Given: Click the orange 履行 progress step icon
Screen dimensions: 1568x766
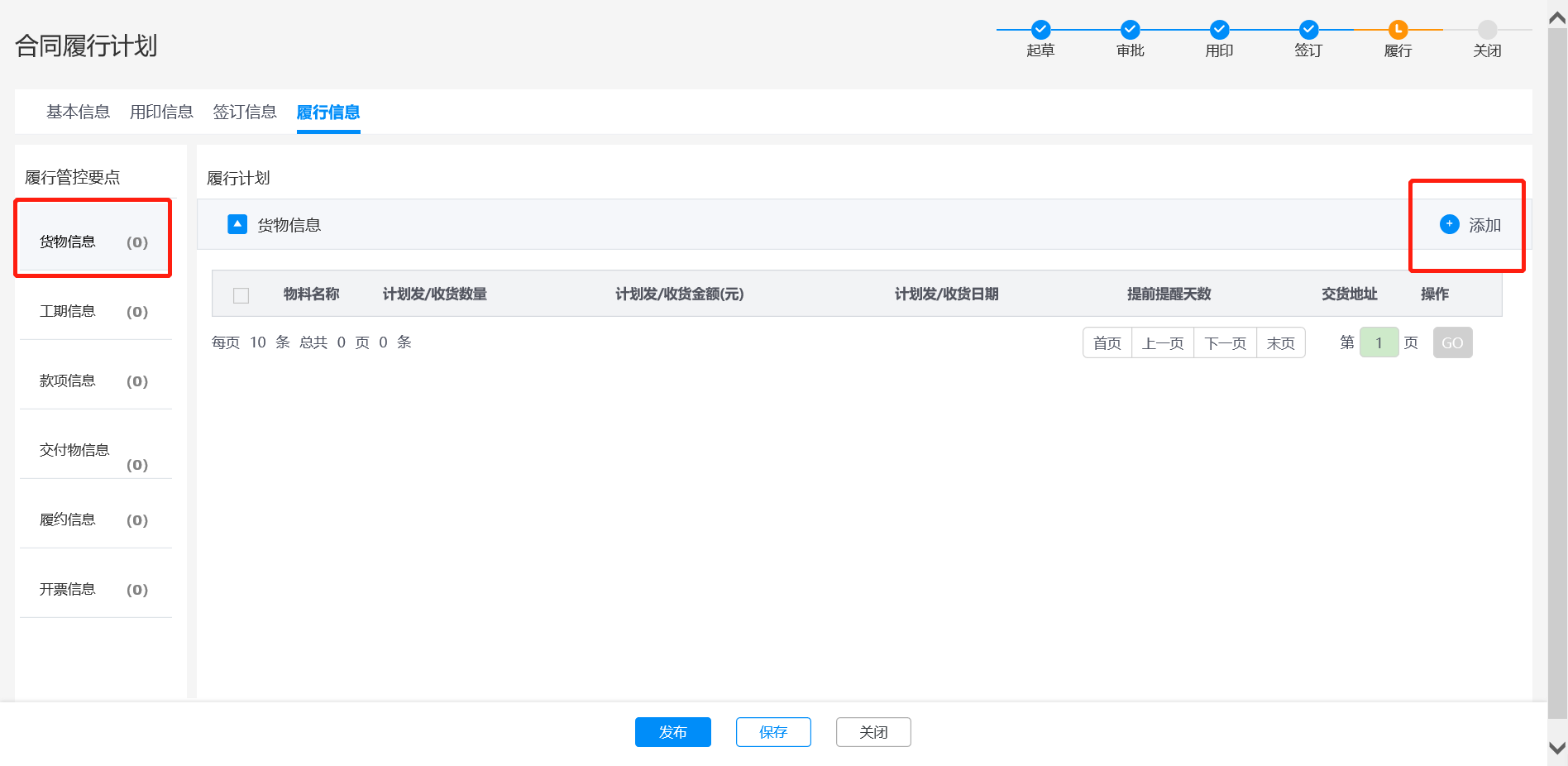Looking at the screenshot, I should tap(1398, 30).
